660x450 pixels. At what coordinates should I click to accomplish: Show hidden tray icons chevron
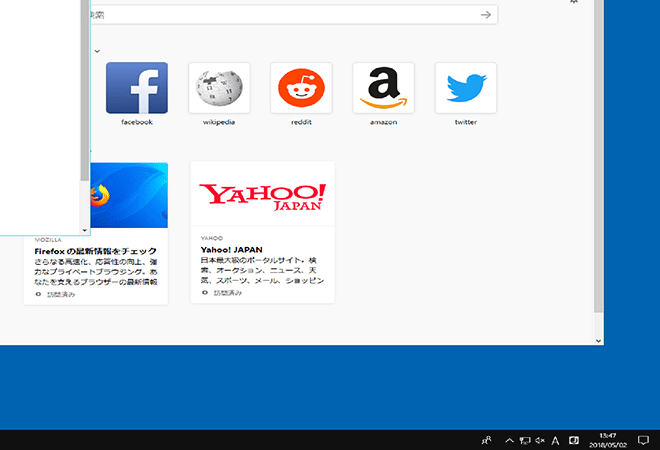(509, 440)
